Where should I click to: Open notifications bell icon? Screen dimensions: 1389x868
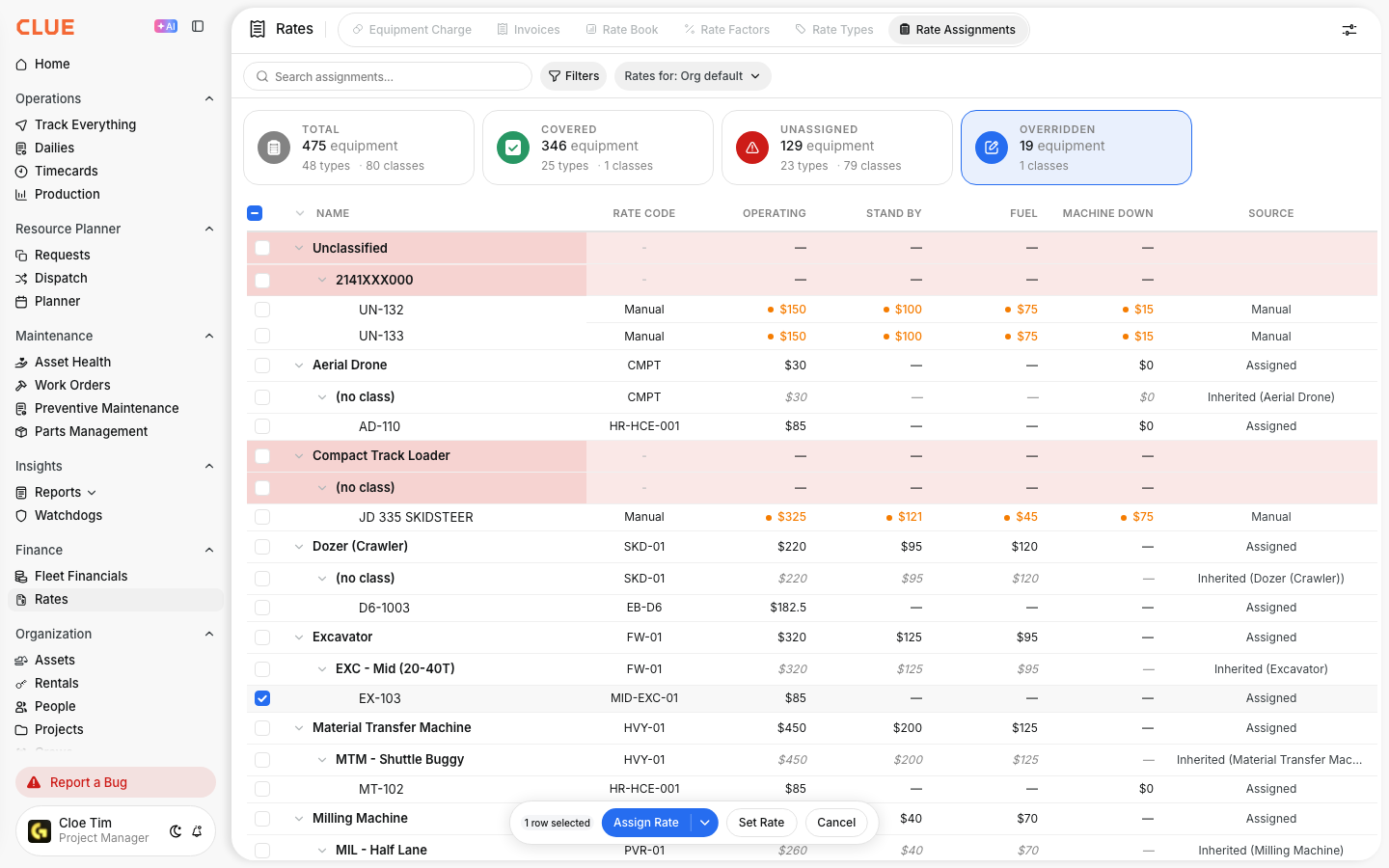pyautogui.click(x=197, y=830)
